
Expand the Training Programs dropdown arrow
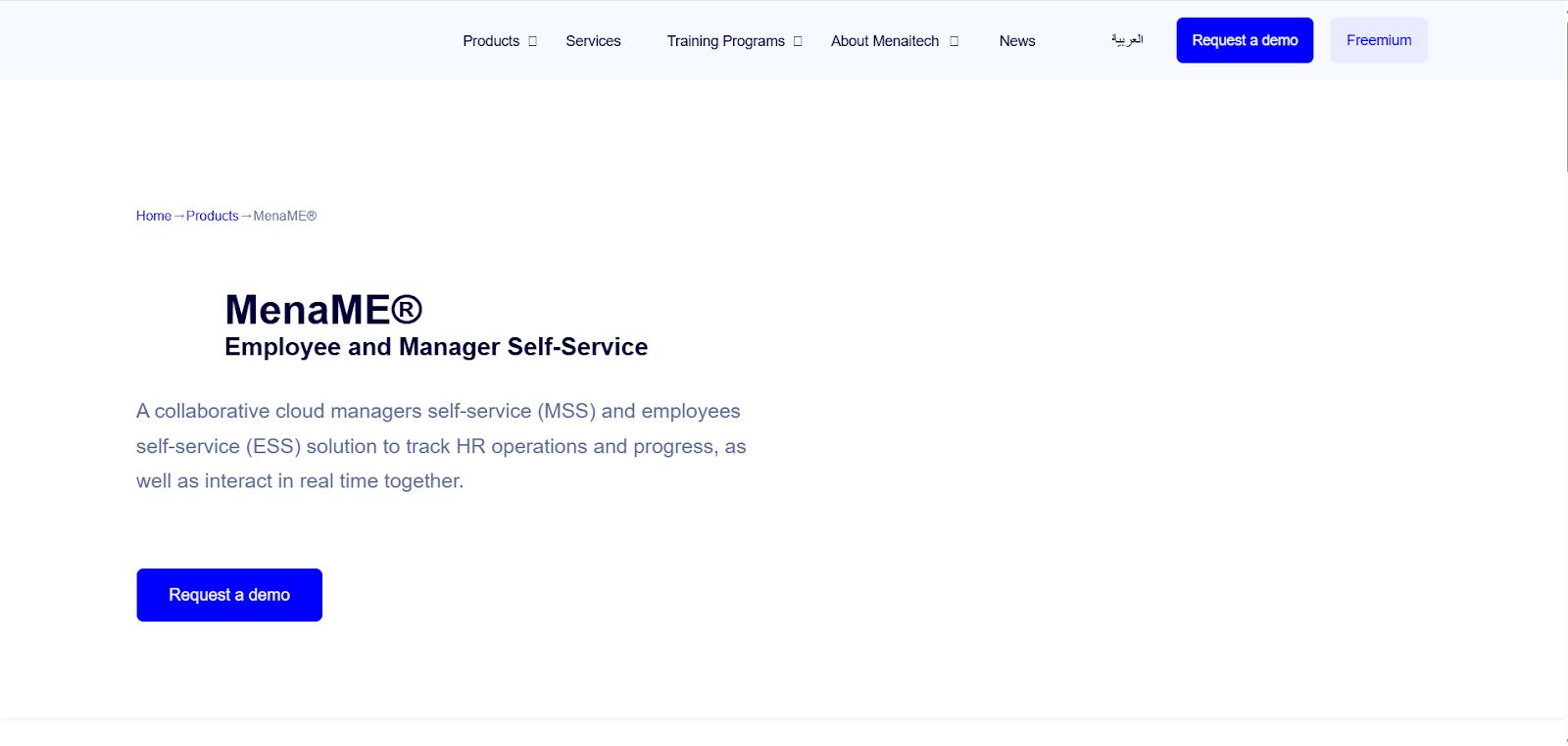pyautogui.click(x=798, y=41)
